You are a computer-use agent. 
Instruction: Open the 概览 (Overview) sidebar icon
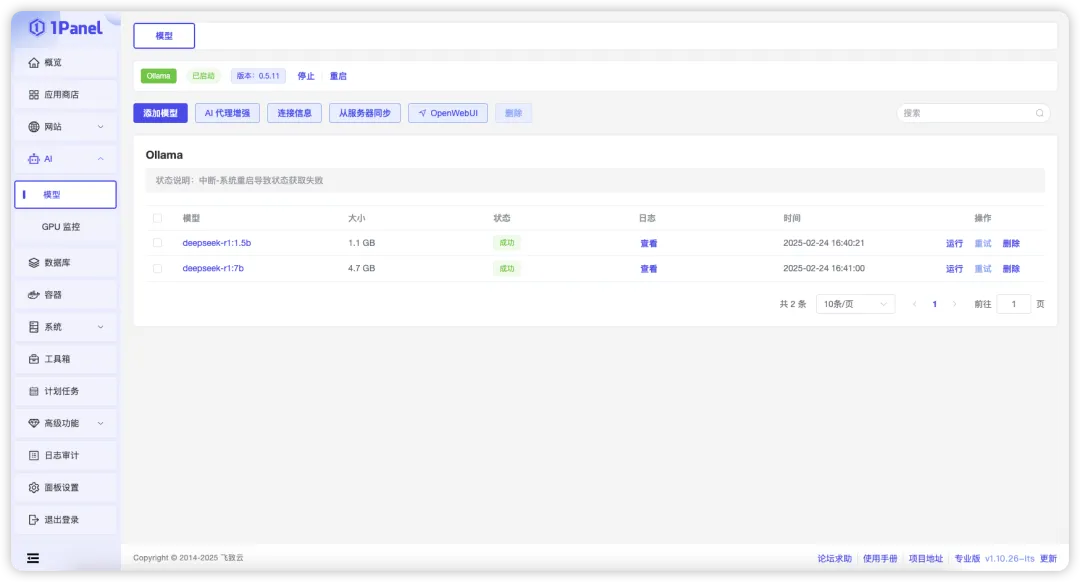(x=45, y=61)
